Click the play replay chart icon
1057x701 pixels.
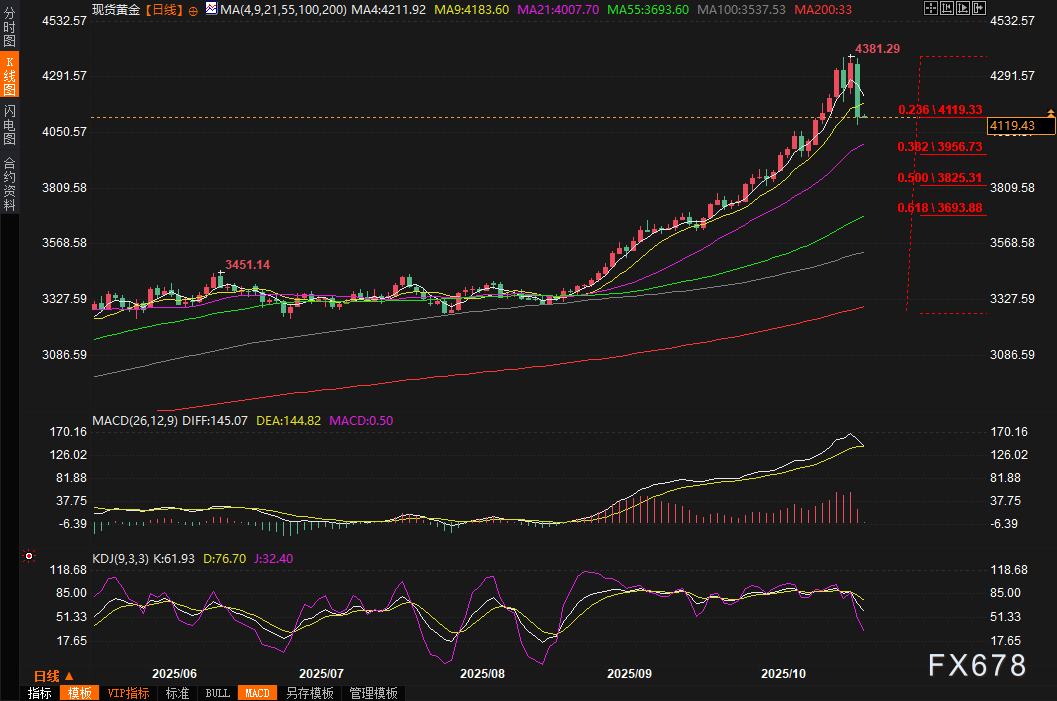(x=965, y=9)
